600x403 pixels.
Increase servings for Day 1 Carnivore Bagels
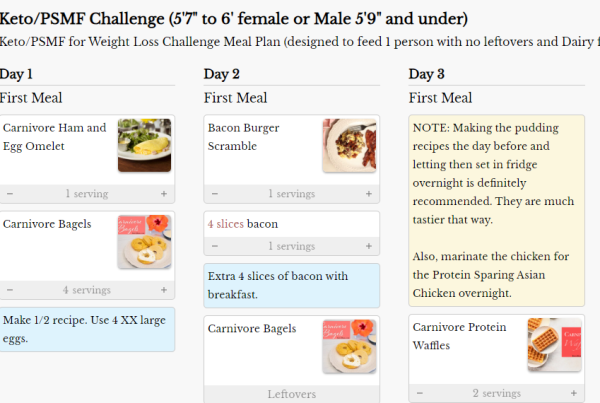pos(164,290)
